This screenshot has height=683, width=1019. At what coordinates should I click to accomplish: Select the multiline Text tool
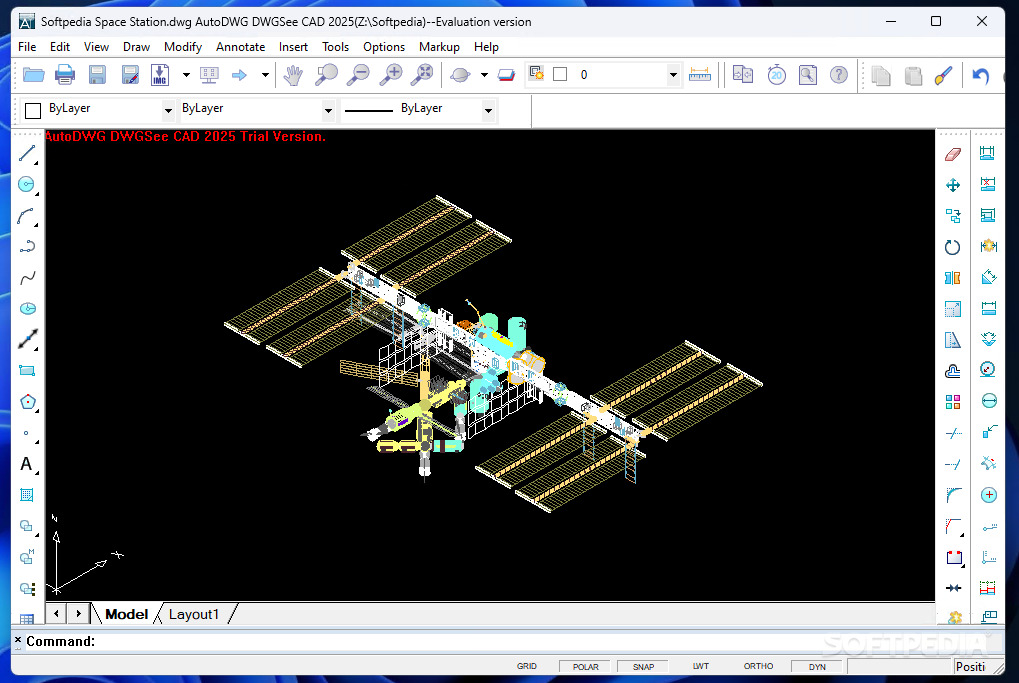[27, 463]
